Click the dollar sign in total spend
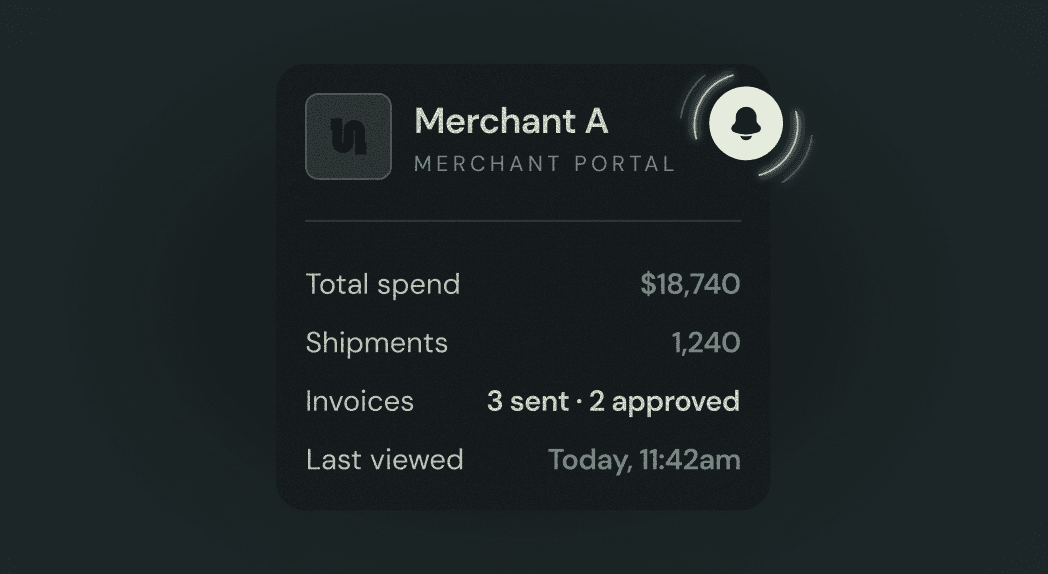 (x=648, y=284)
